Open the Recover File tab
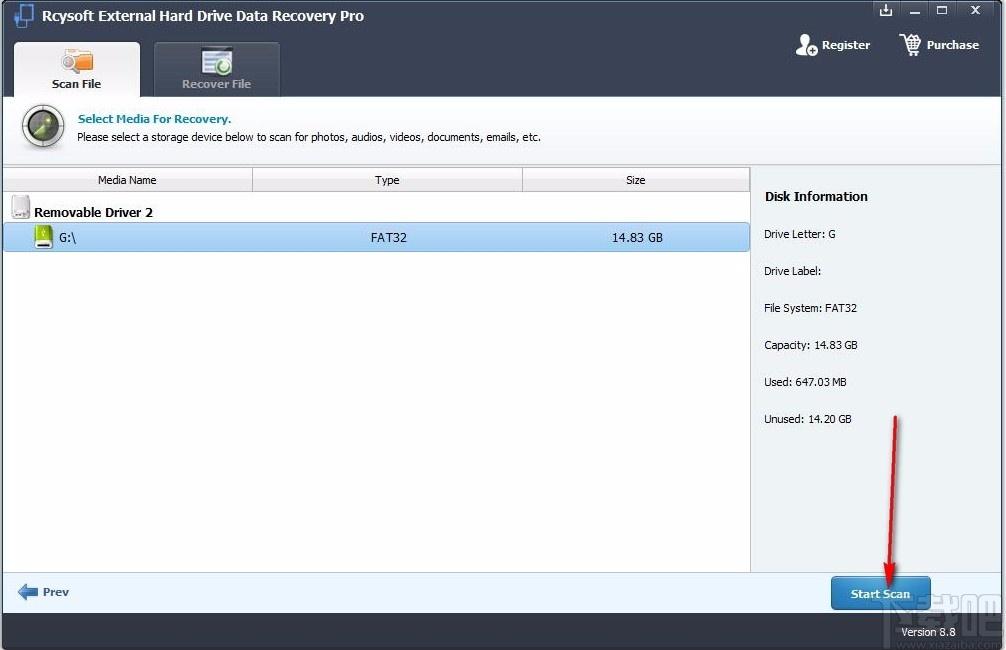The width and height of the screenshot is (1006, 650). coord(217,69)
